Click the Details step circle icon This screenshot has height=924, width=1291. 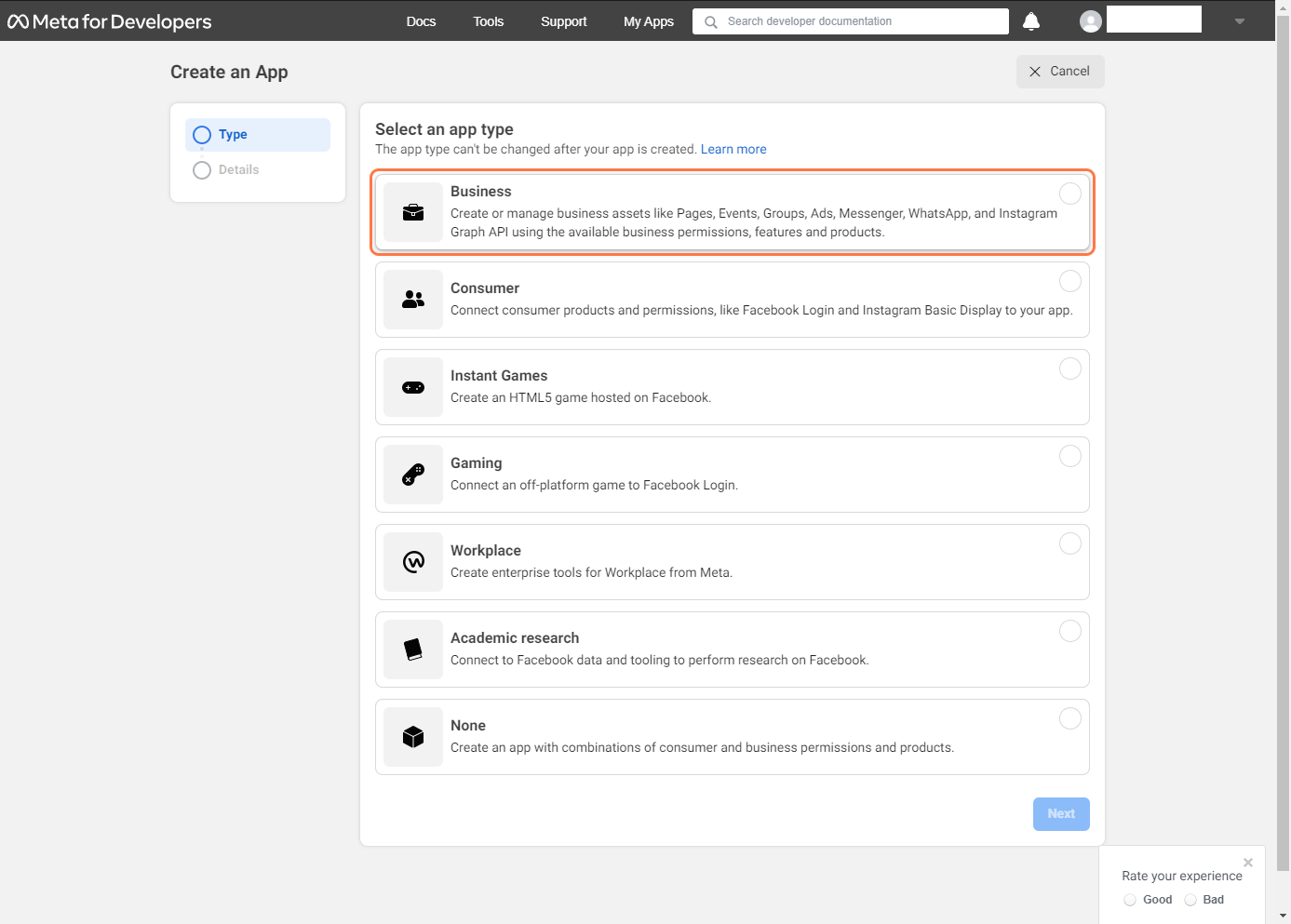202,170
